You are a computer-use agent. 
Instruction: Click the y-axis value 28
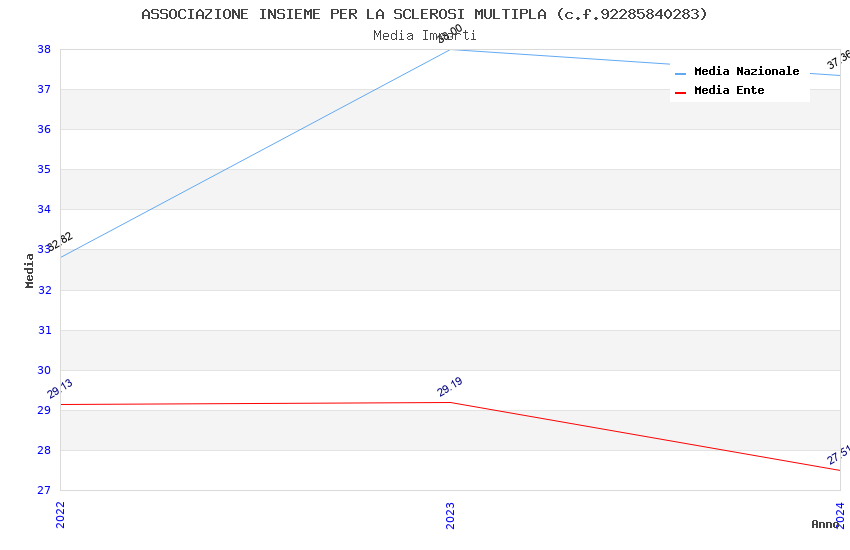[44, 451]
